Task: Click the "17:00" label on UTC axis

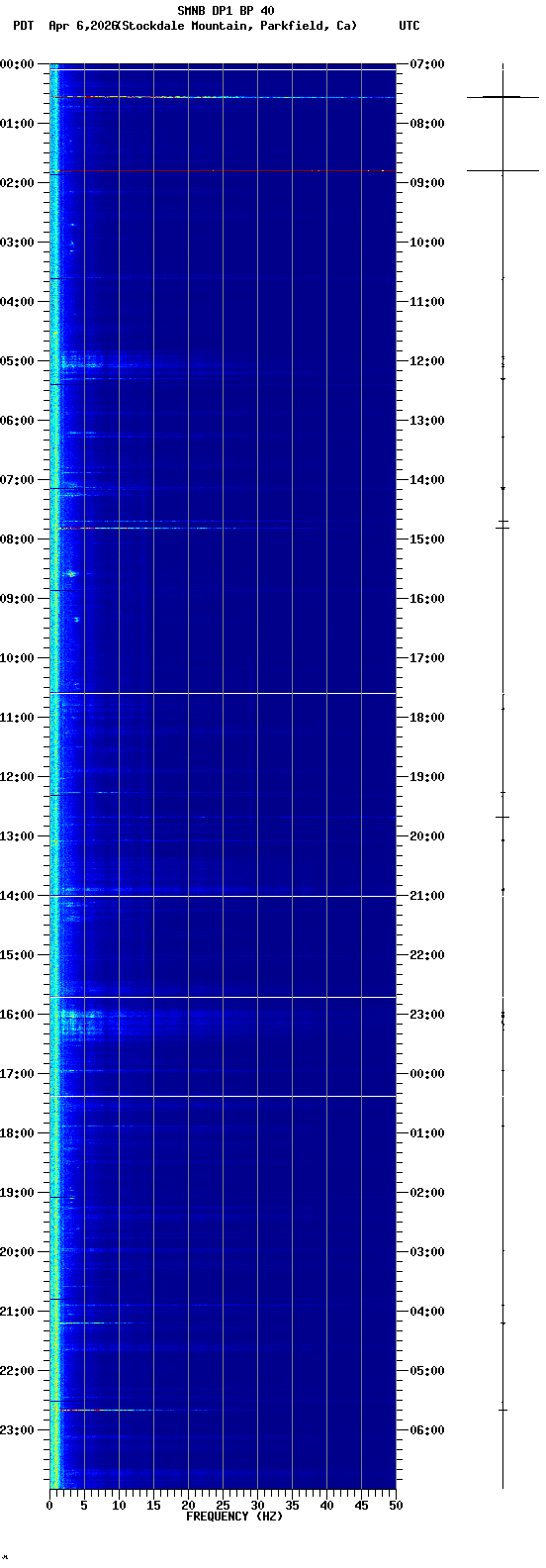Action: (427, 658)
